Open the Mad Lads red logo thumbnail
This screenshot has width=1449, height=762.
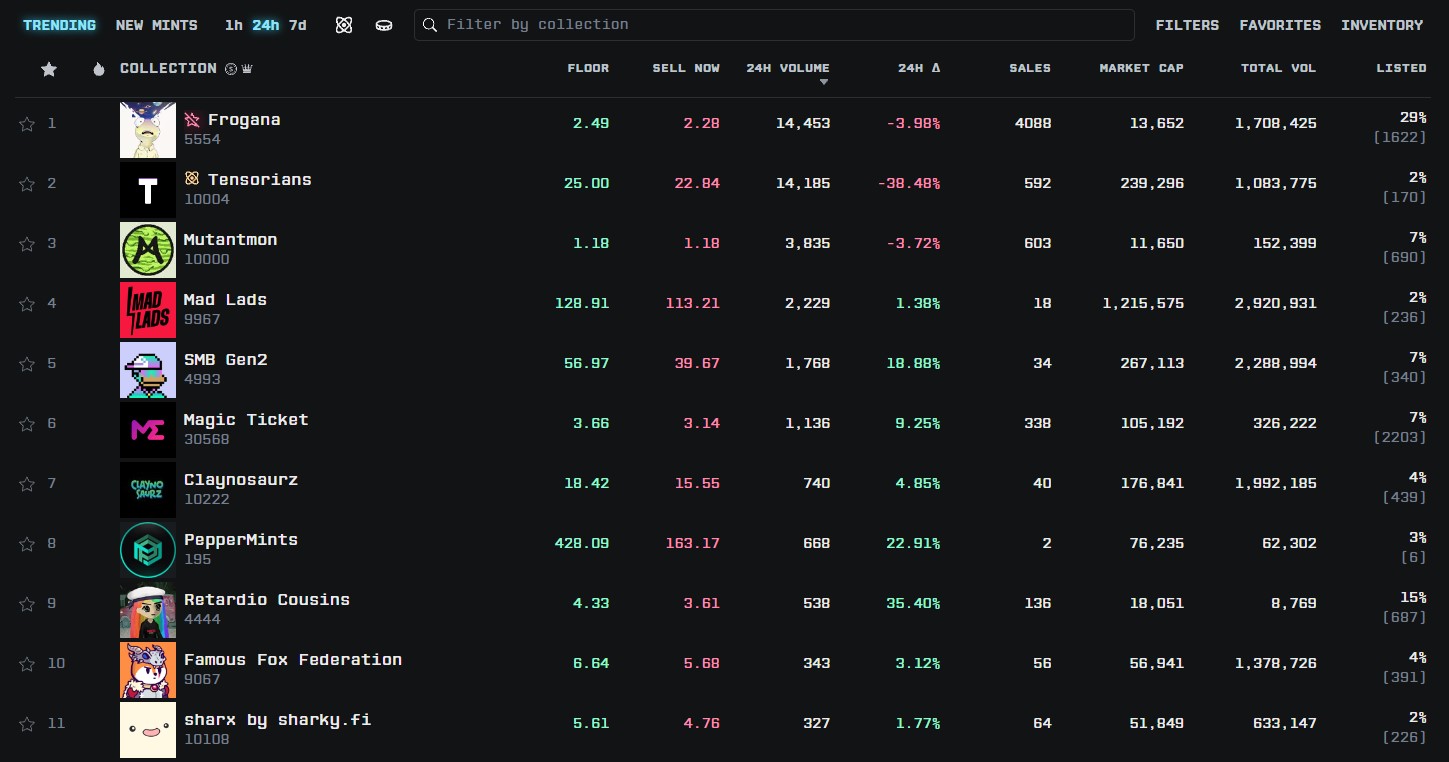pyautogui.click(x=148, y=310)
